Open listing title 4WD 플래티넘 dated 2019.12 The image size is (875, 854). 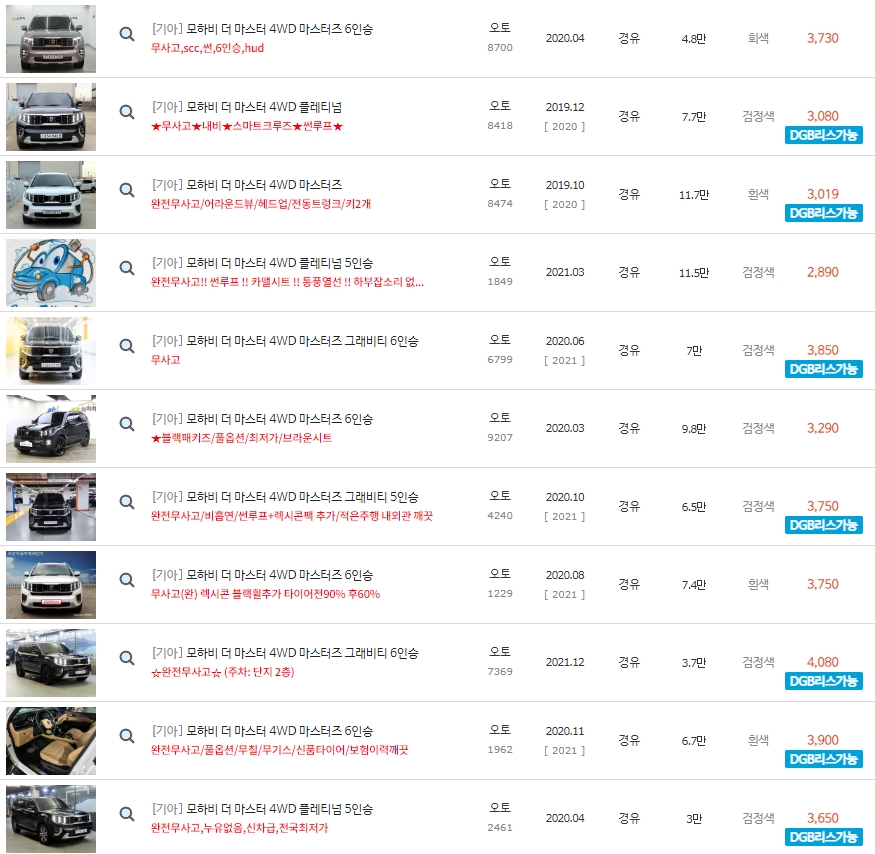(x=247, y=107)
